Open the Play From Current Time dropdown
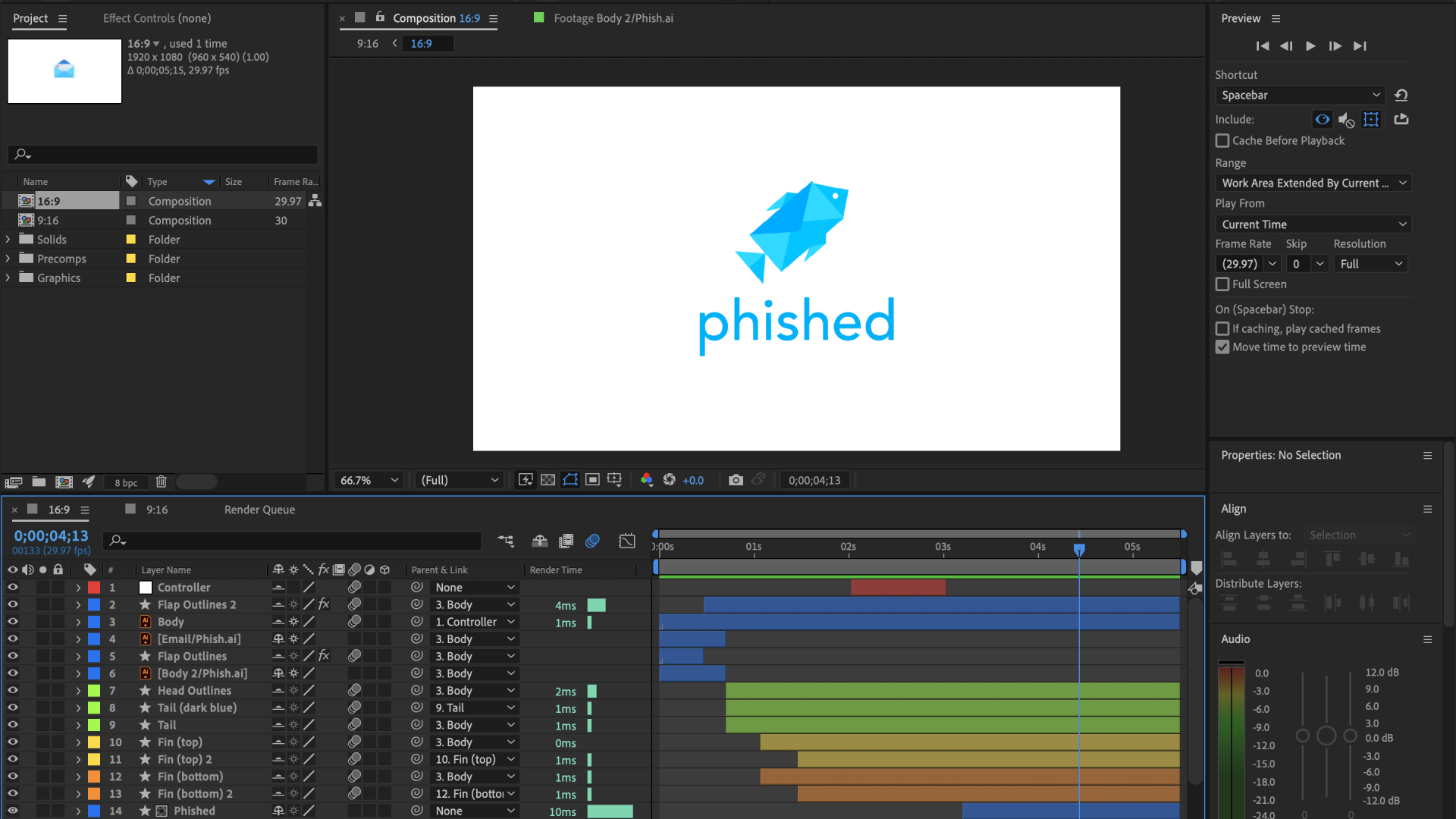1456x819 pixels. pyautogui.click(x=1313, y=224)
